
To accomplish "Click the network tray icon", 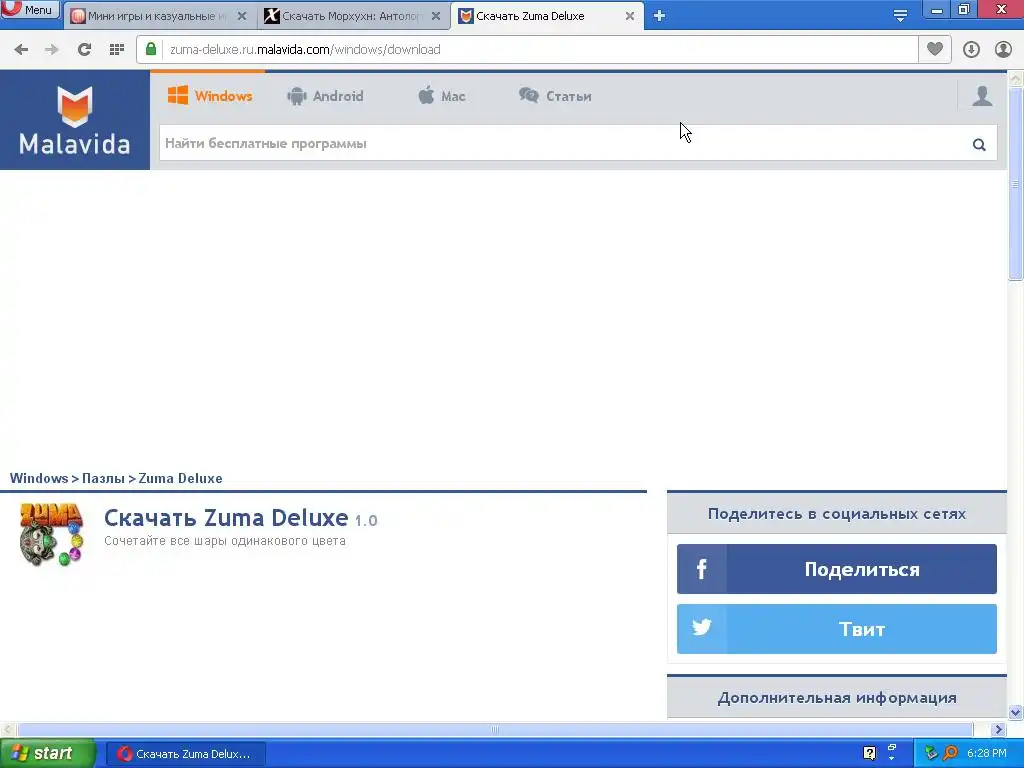I will 931,754.
